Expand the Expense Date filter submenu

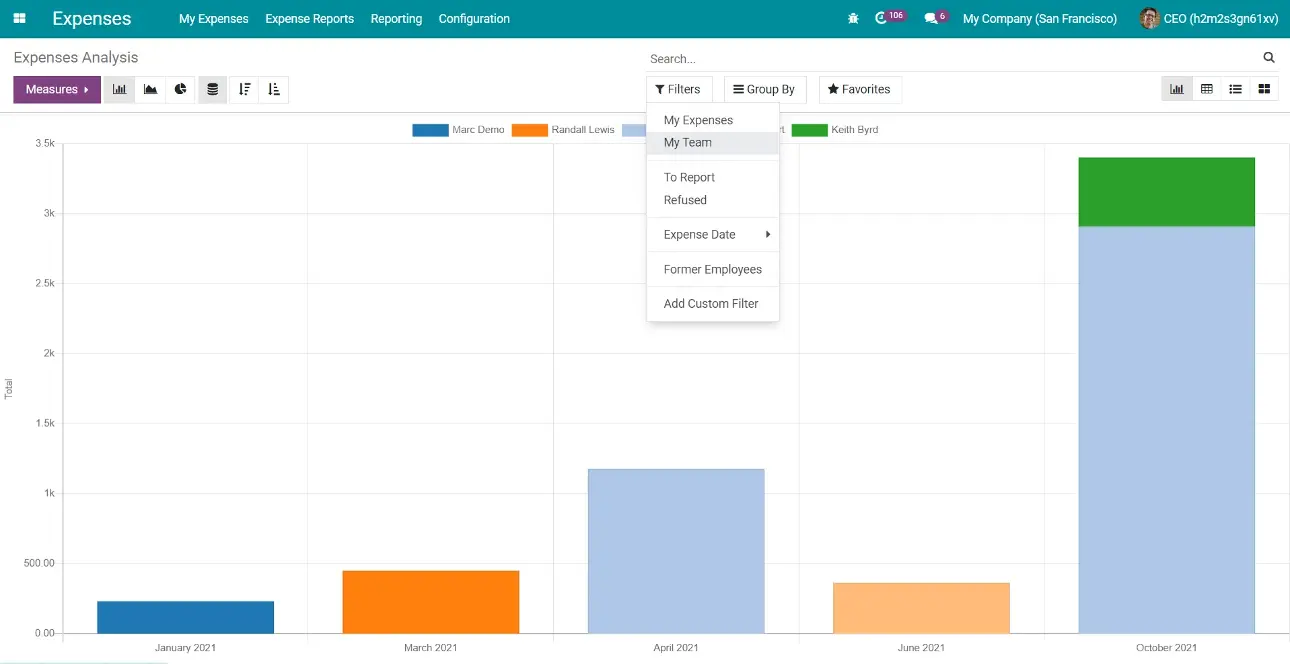pyautogui.click(x=712, y=235)
